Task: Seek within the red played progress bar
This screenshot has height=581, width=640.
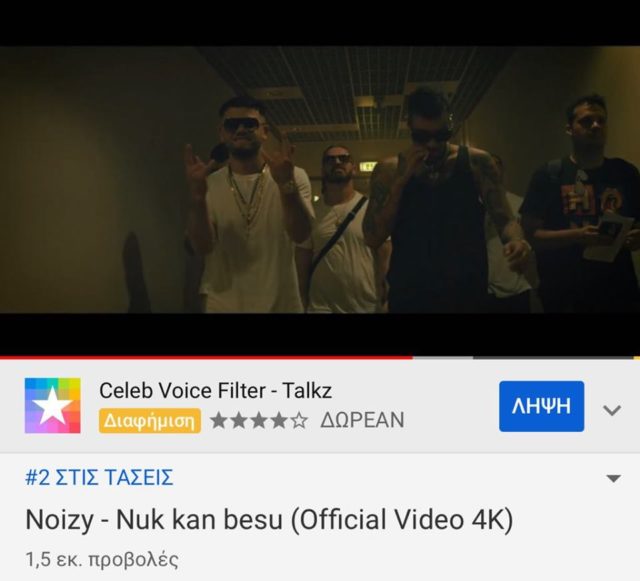Action: tap(206, 357)
